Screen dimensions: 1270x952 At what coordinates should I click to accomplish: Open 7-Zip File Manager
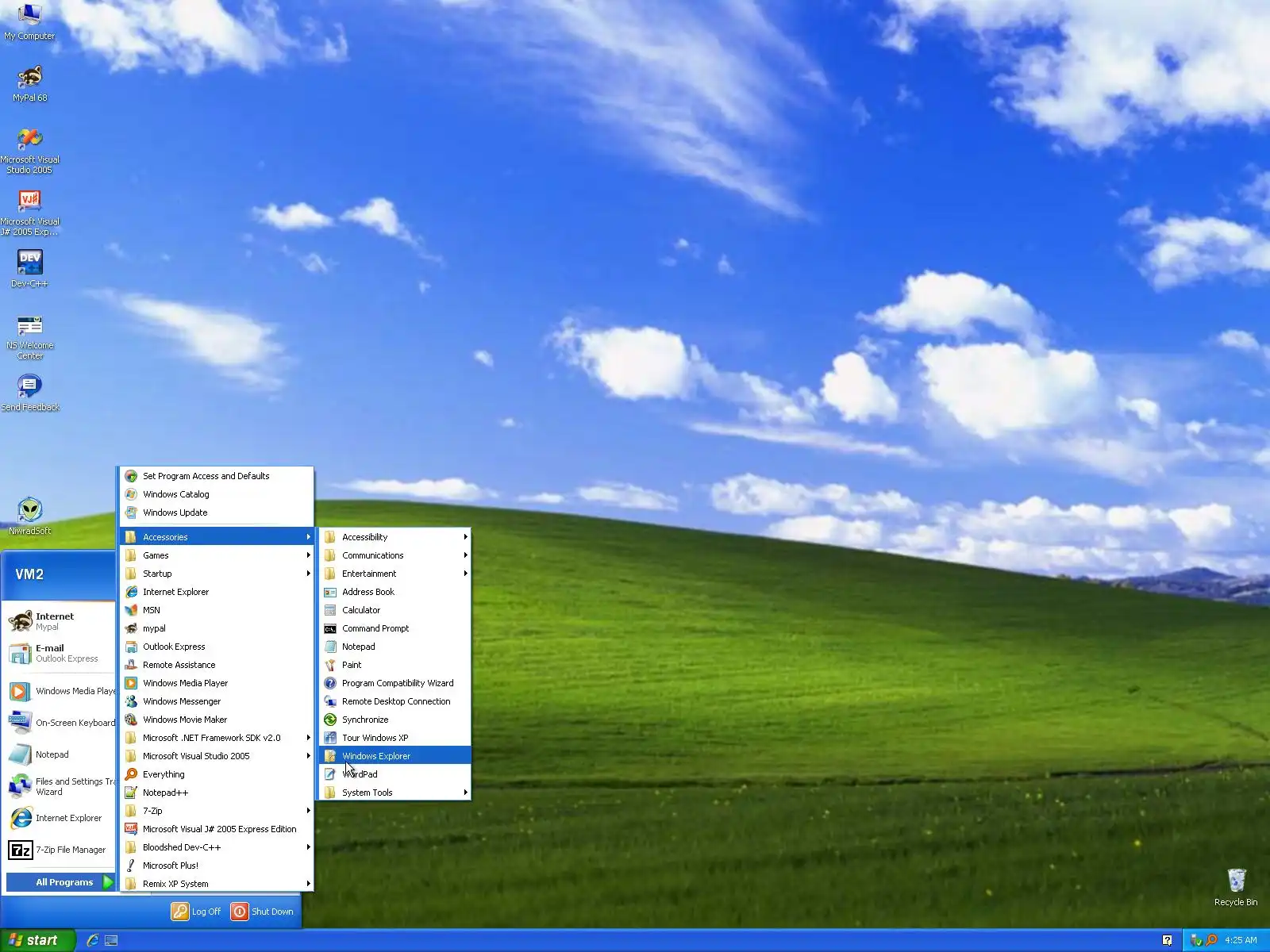(x=60, y=850)
